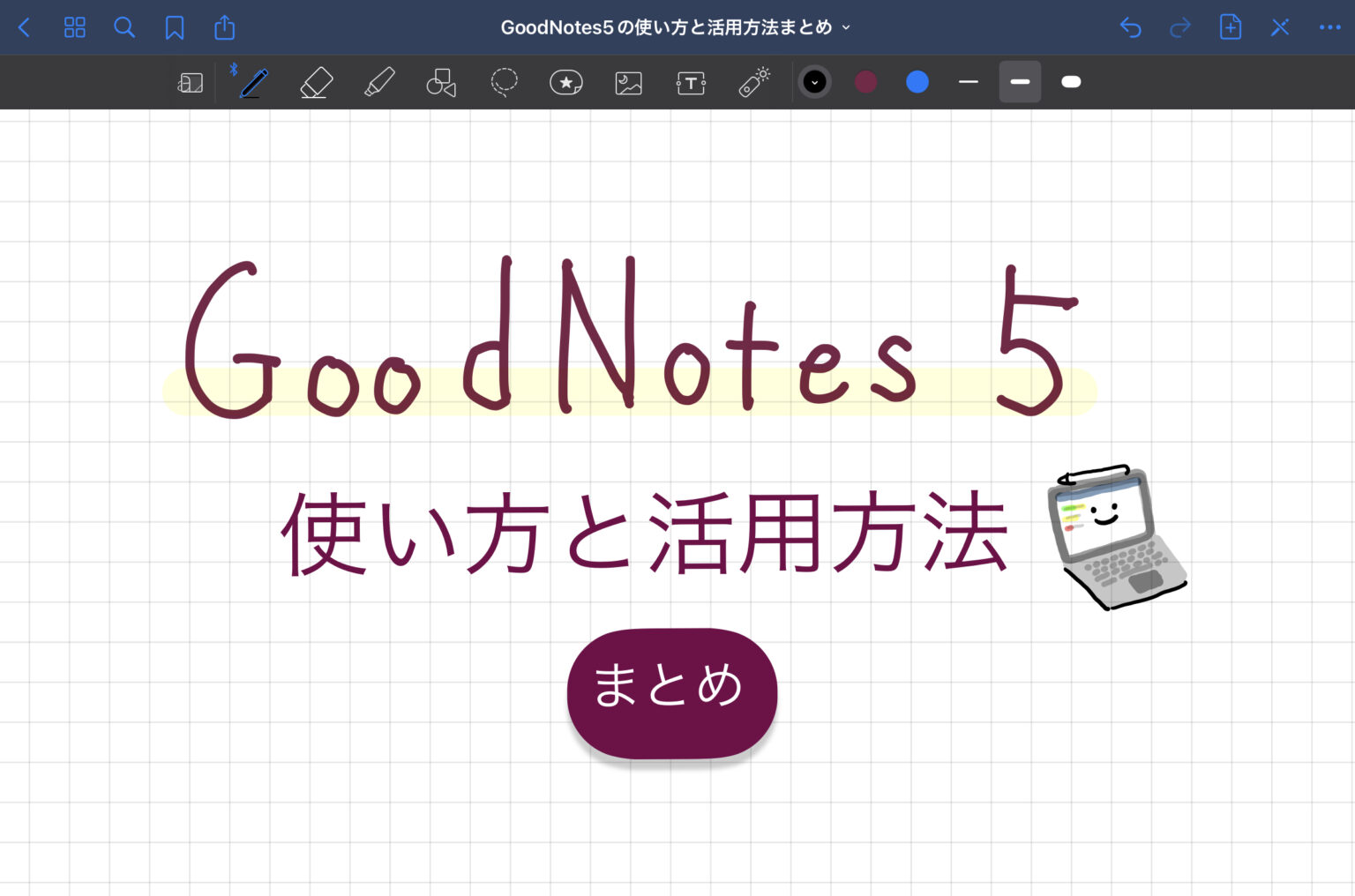This screenshot has width=1355, height=896.
Task: Select the Highlighter tool
Action: point(378,82)
